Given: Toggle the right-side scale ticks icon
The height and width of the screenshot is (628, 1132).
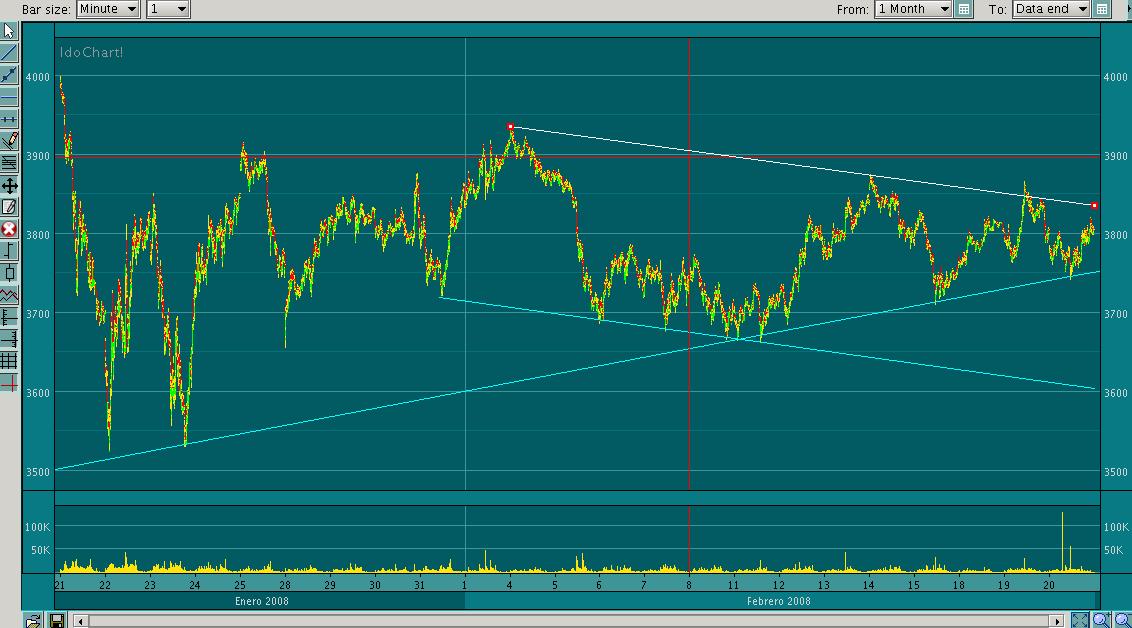Looking at the screenshot, I should [9, 339].
